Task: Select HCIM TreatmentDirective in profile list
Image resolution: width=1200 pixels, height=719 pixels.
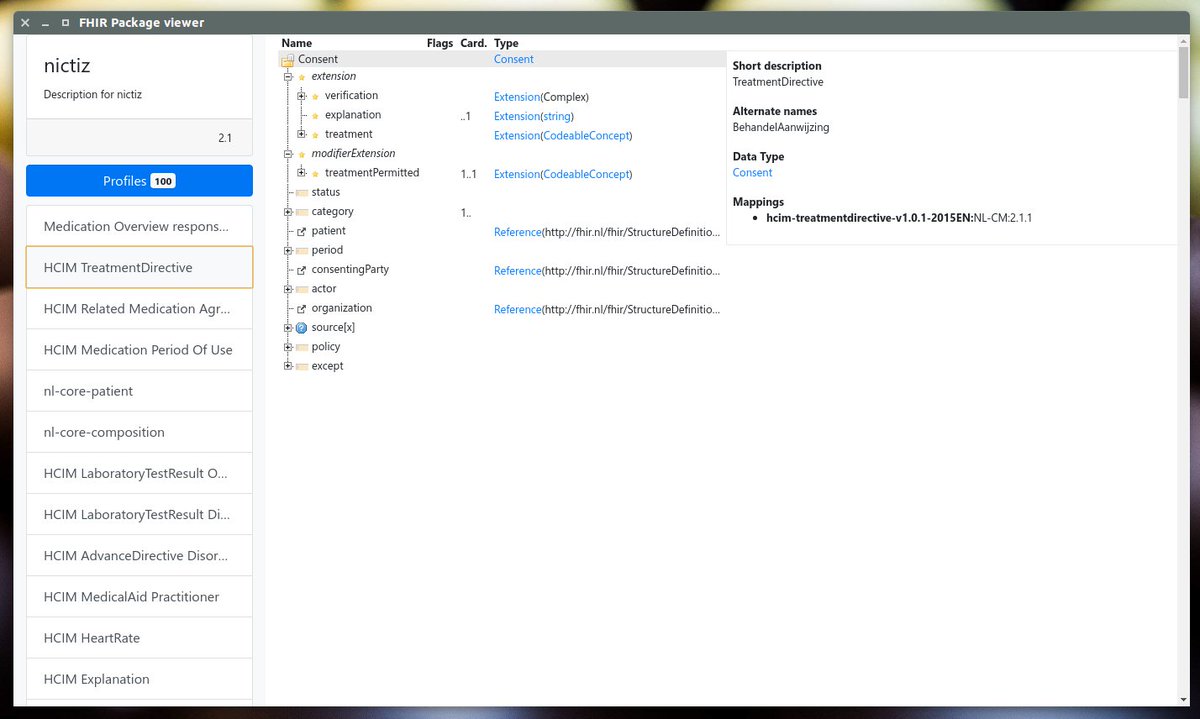Action: pyautogui.click(x=139, y=268)
